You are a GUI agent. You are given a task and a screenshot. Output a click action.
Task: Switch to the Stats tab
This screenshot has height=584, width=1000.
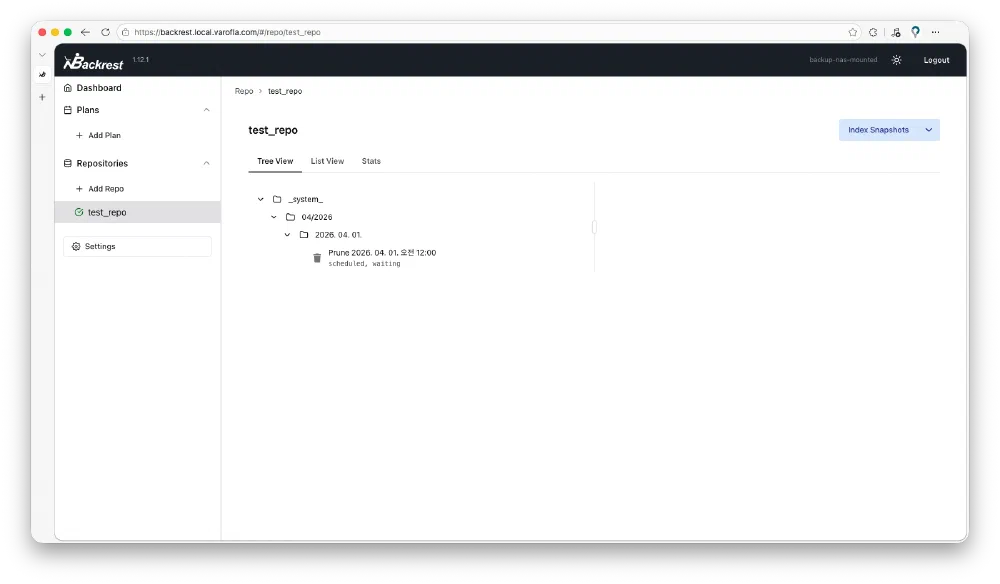tap(371, 161)
